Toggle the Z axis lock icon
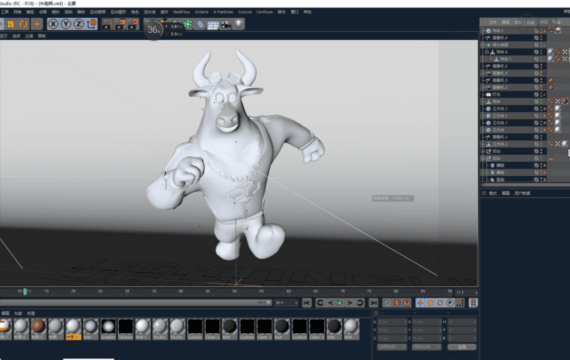 79,24
